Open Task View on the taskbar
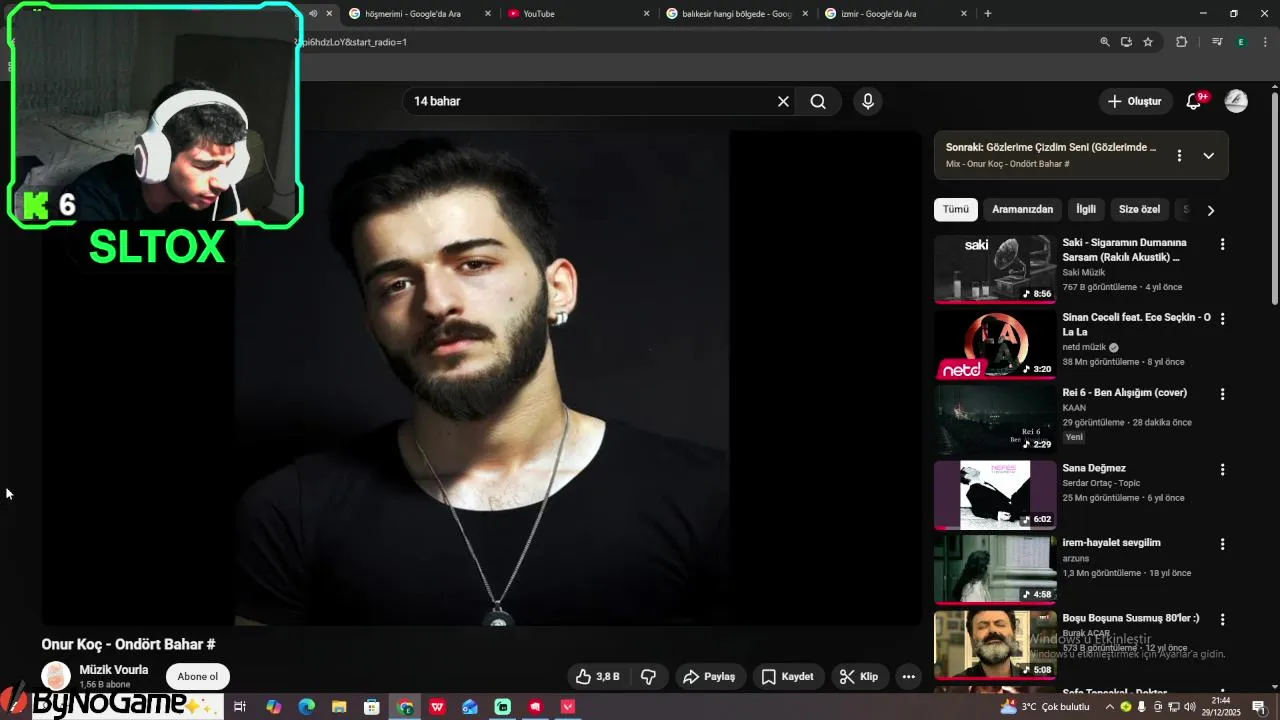The width and height of the screenshot is (1280, 720). (240, 707)
